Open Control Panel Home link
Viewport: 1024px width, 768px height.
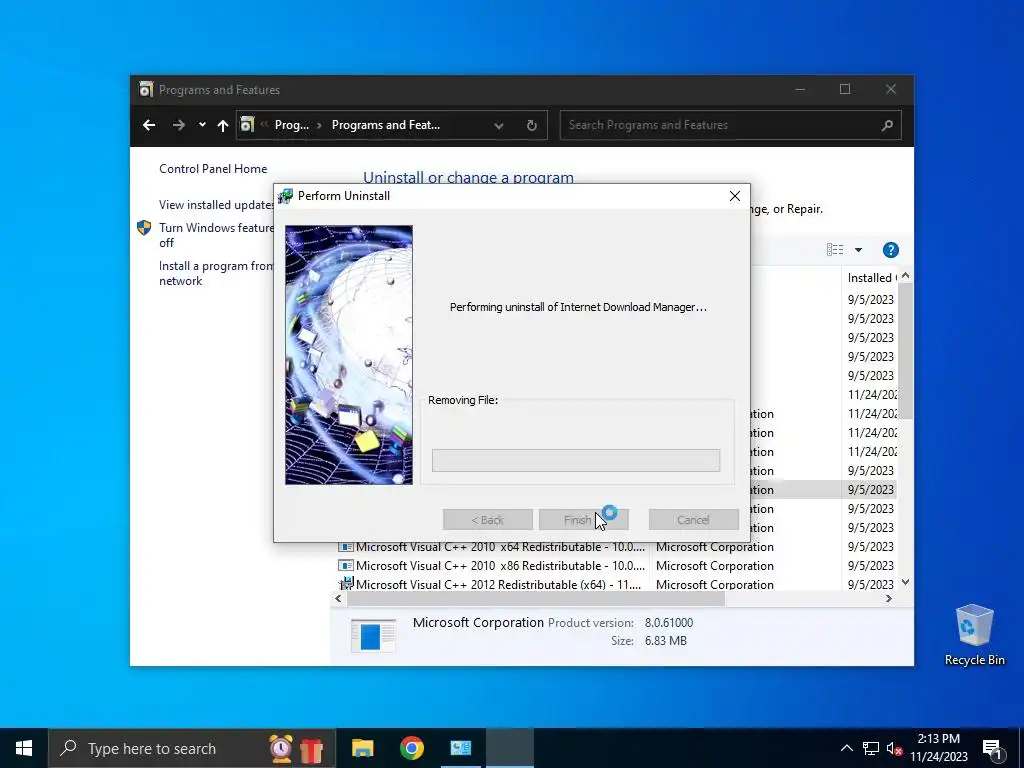click(213, 168)
